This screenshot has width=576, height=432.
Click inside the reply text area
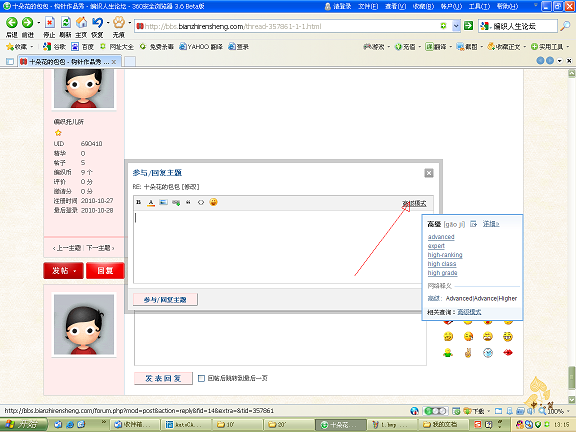coord(278,246)
